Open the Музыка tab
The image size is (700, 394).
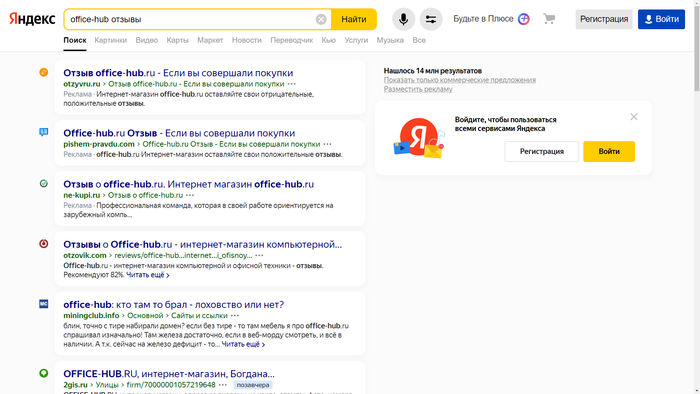point(390,40)
